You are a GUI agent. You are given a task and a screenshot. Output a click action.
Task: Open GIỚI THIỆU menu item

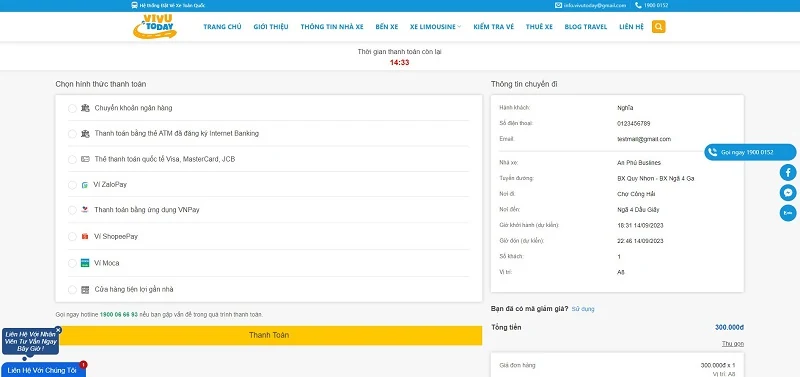click(x=271, y=27)
